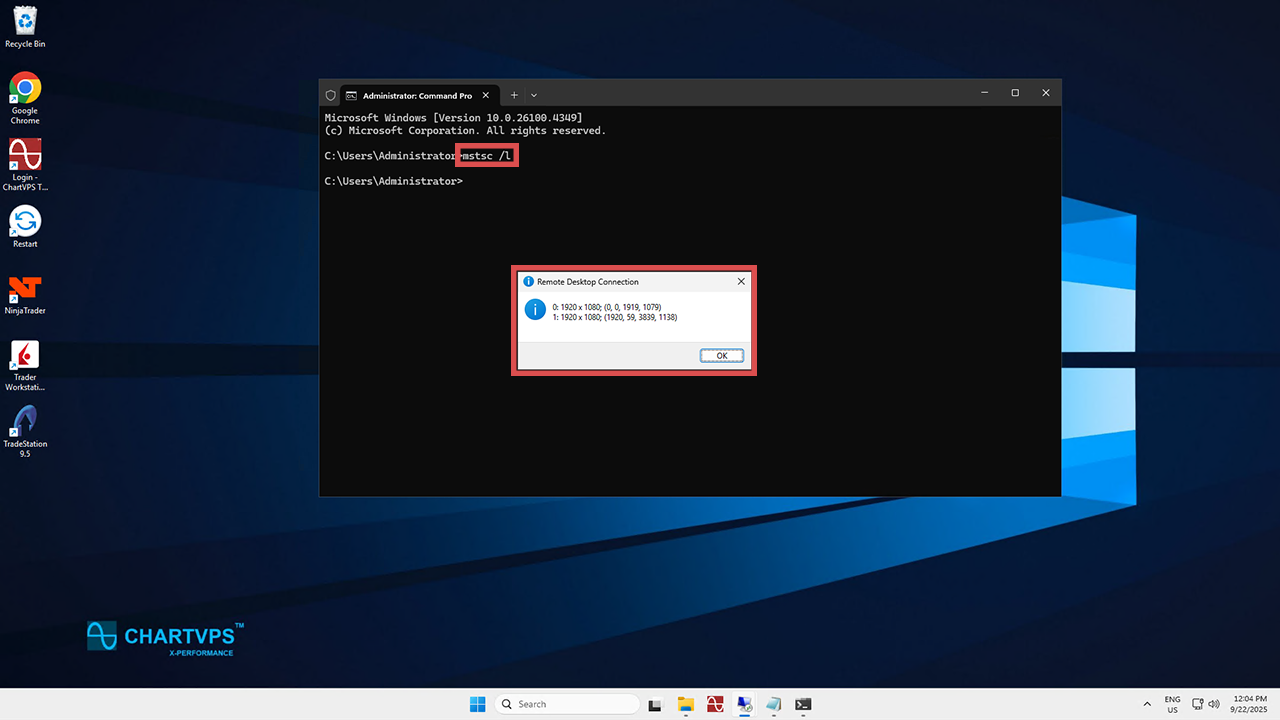
Task: Launch Trader Workstation from the desktop
Action: [x=25, y=362]
